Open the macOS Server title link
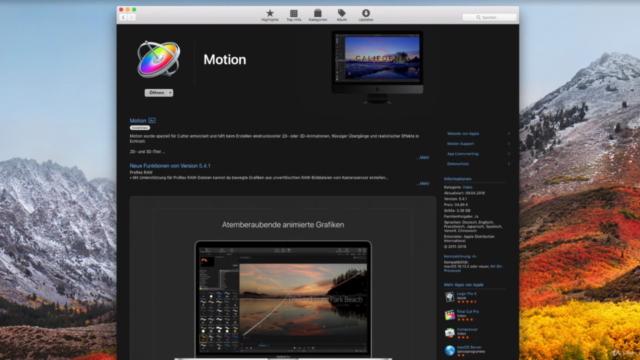The height and width of the screenshot is (360, 640). coord(469,347)
